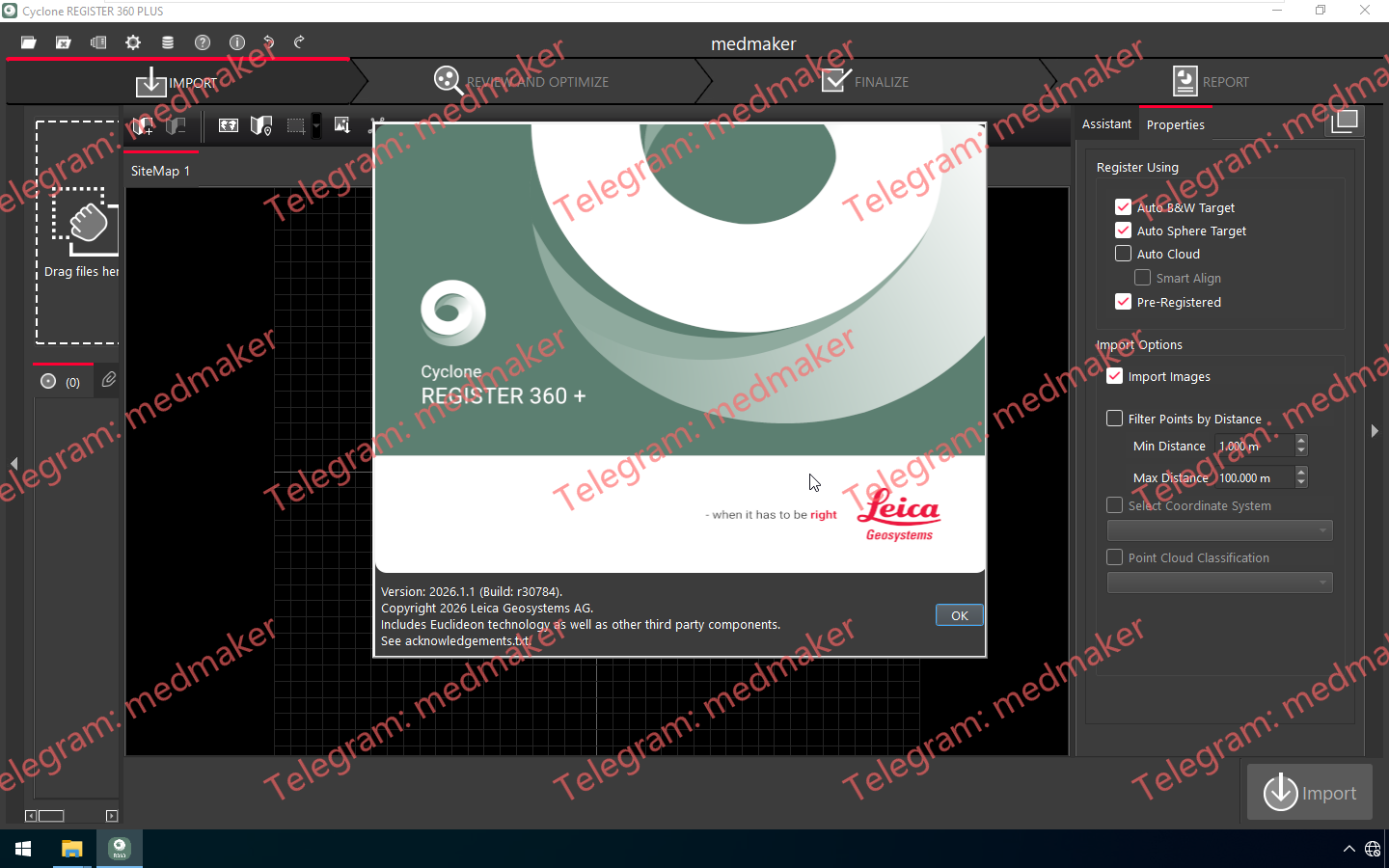Click the Cyclone REGISTER 360 splash image
The width and height of the screenshot is (1389, 868).
(x=680, y=348)
